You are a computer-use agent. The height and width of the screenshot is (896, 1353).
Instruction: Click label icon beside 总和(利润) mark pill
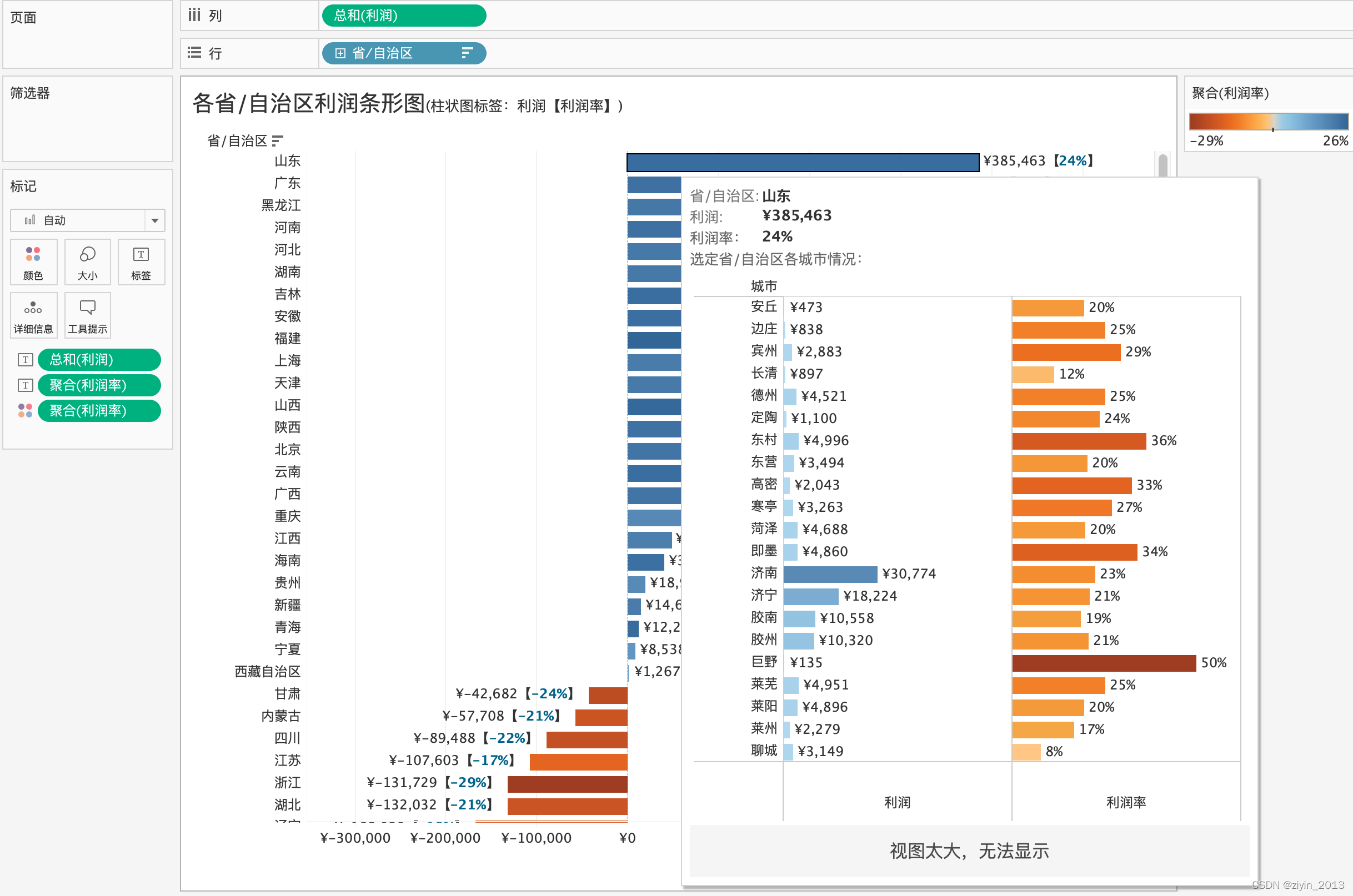click(x=25, y=360)
